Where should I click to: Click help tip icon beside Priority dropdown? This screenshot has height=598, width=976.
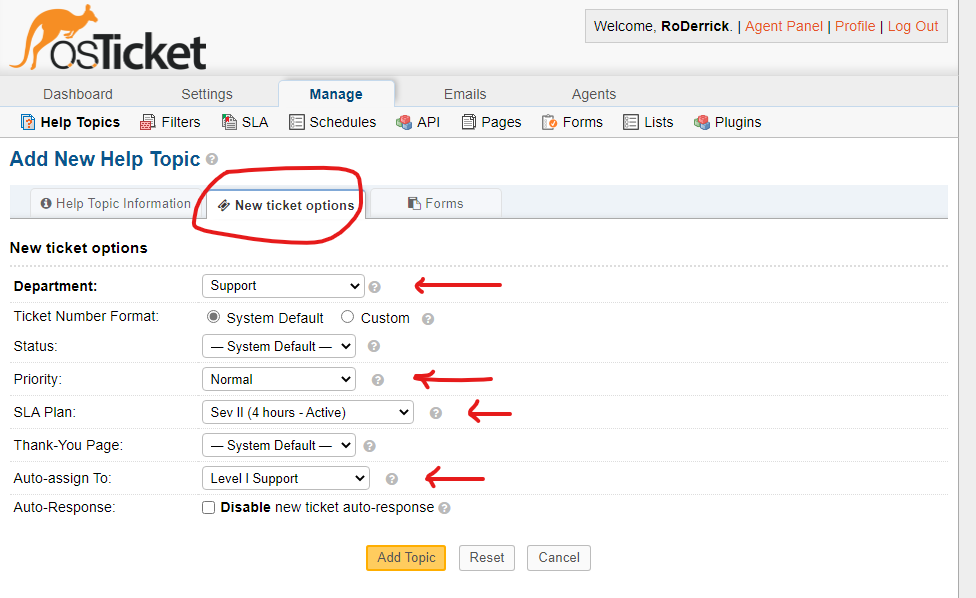(378, 380)
